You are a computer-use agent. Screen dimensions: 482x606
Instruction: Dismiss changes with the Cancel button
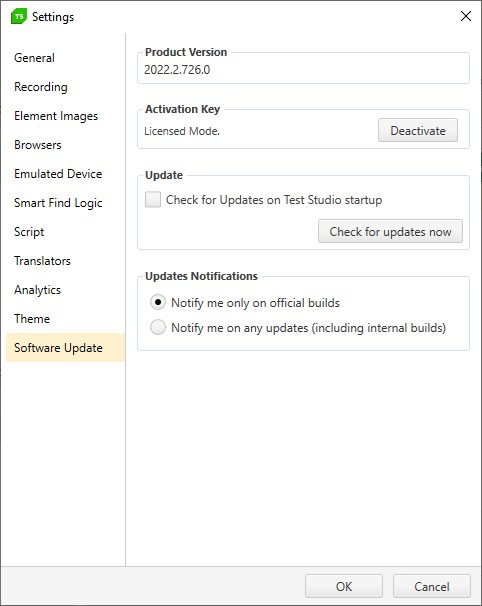tap(432, 586)
